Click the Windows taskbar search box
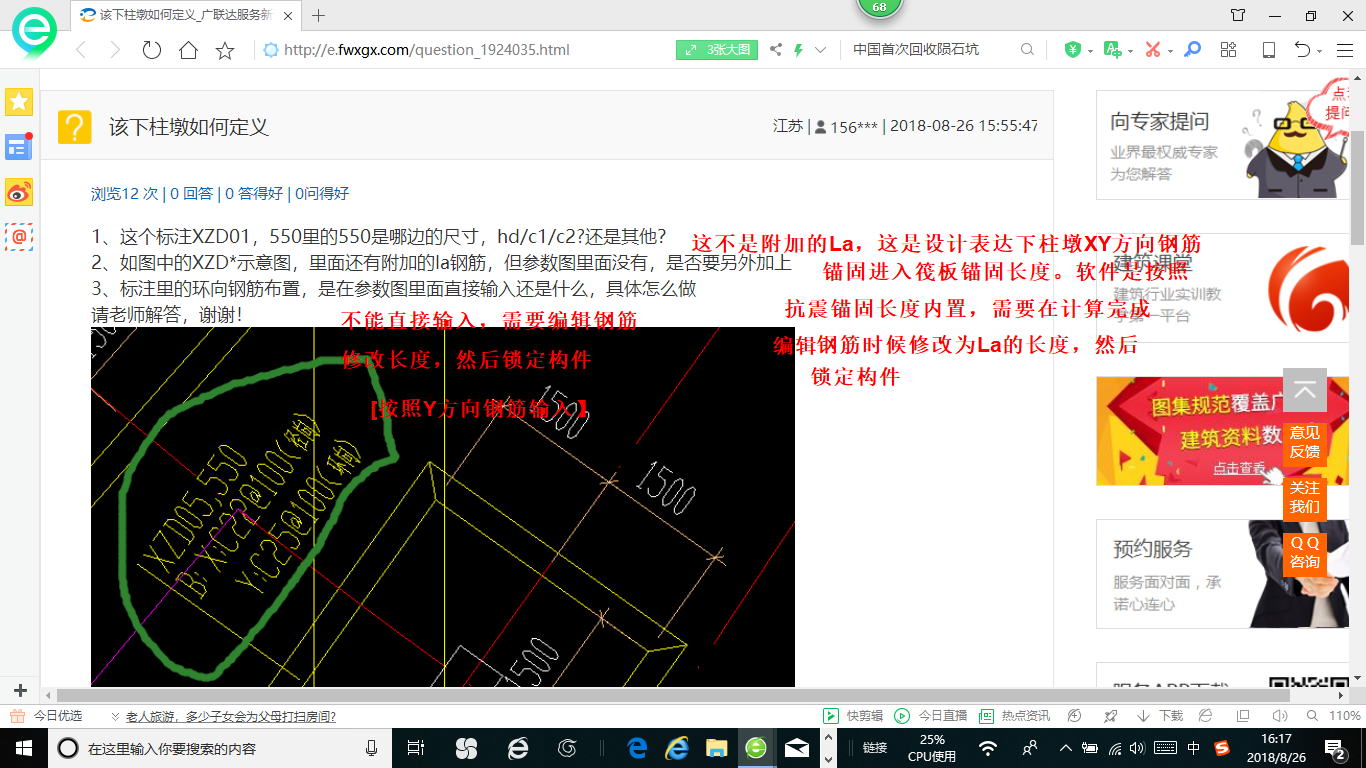 (x=221, y=747)
